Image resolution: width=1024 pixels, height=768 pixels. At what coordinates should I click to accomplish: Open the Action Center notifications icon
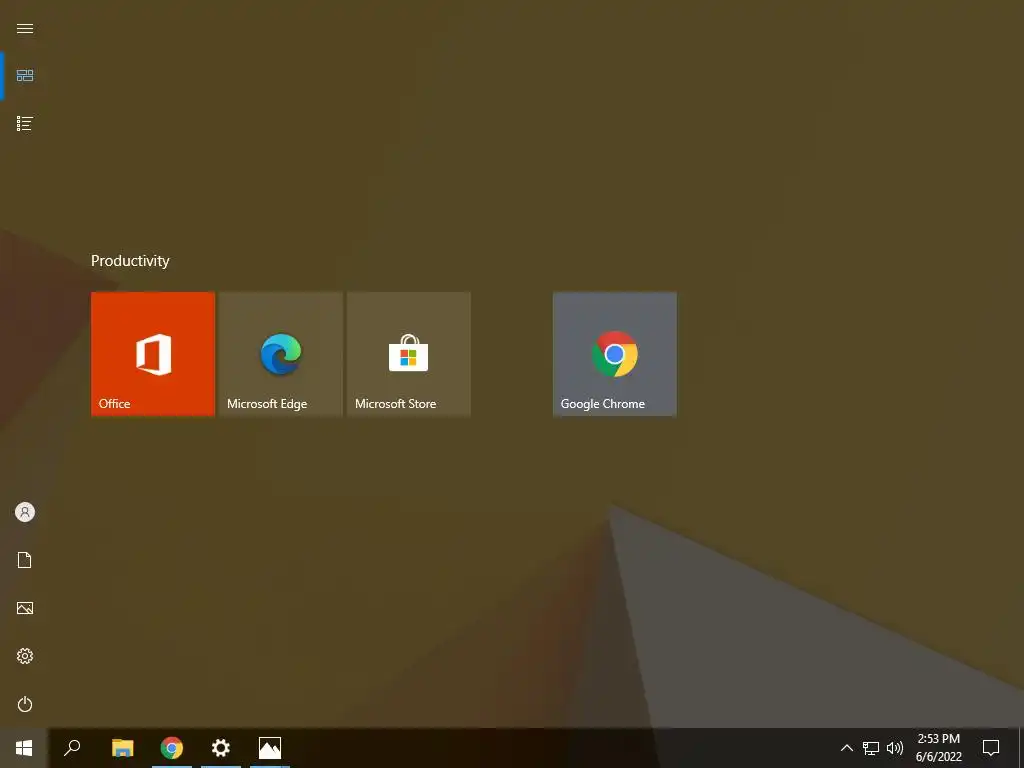[991, 748]
